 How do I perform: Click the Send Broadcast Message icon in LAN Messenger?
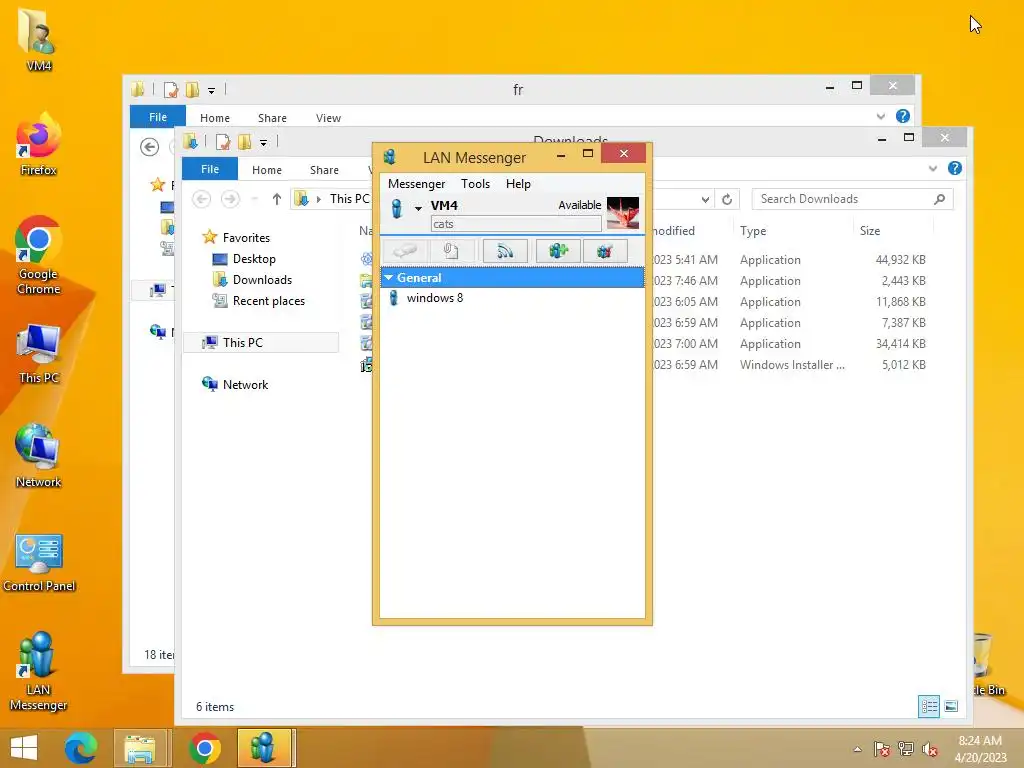click(x=505, y=251)
